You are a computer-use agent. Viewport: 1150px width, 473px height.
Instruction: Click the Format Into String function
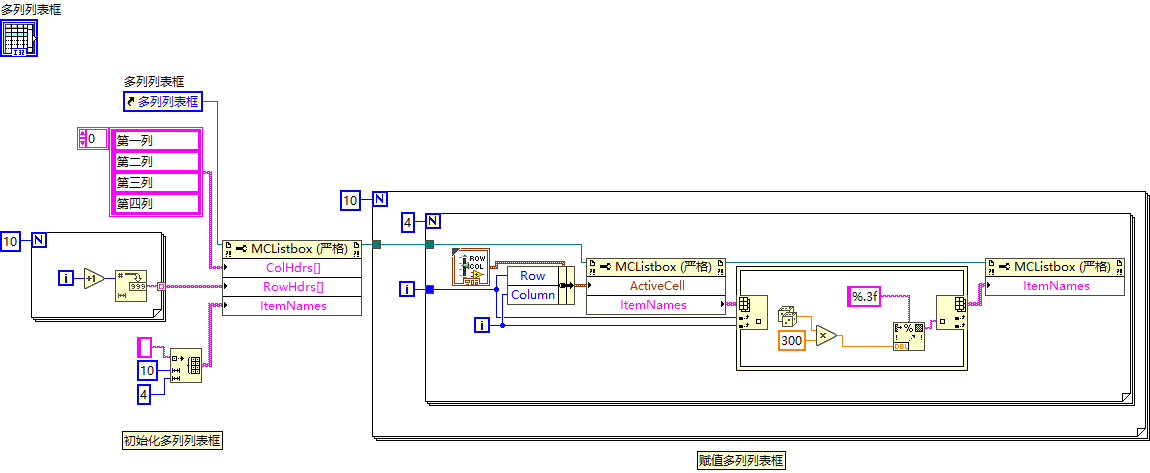coord(909,337)
